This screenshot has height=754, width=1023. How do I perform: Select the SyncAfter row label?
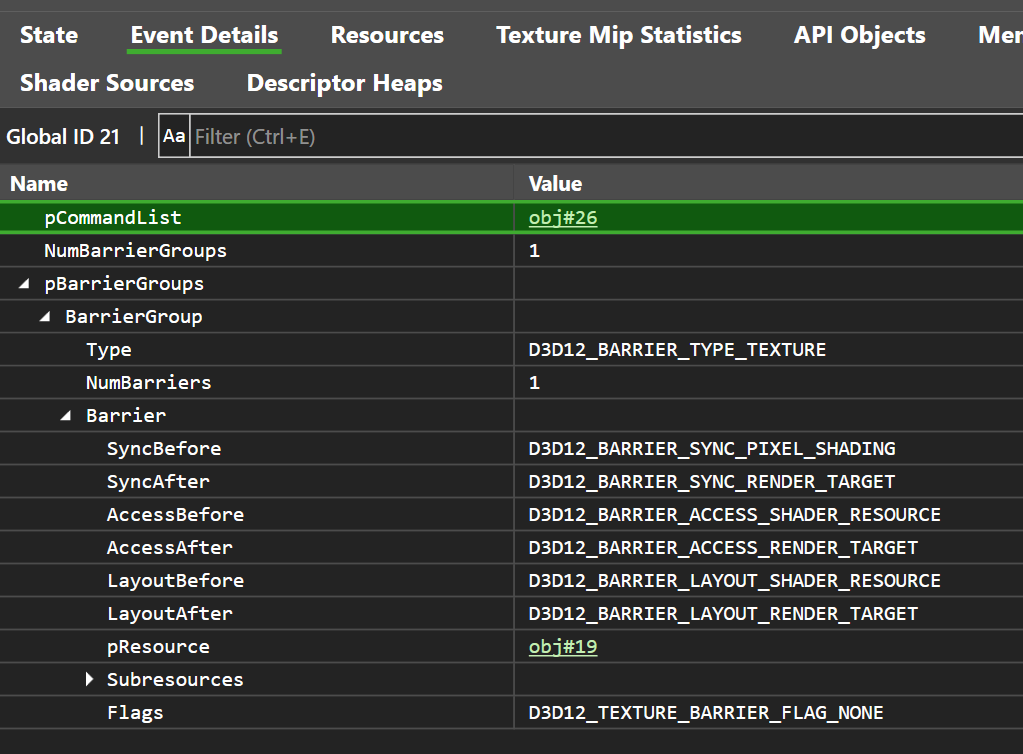(159, 482)
